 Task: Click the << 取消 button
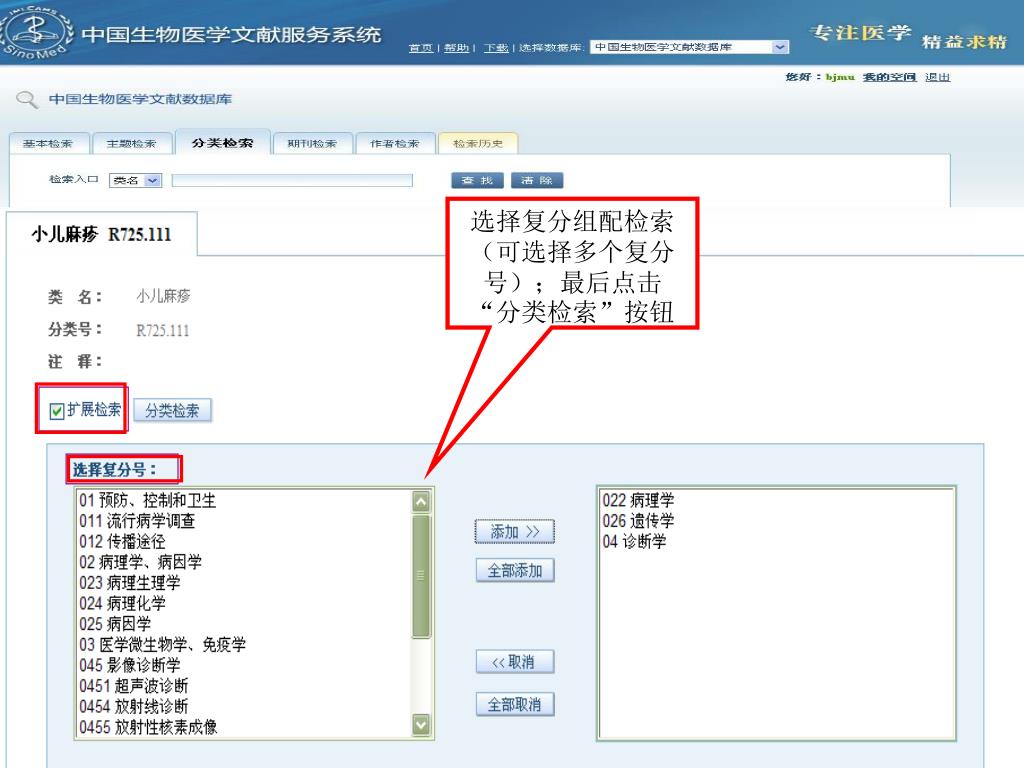click(515, 662)
